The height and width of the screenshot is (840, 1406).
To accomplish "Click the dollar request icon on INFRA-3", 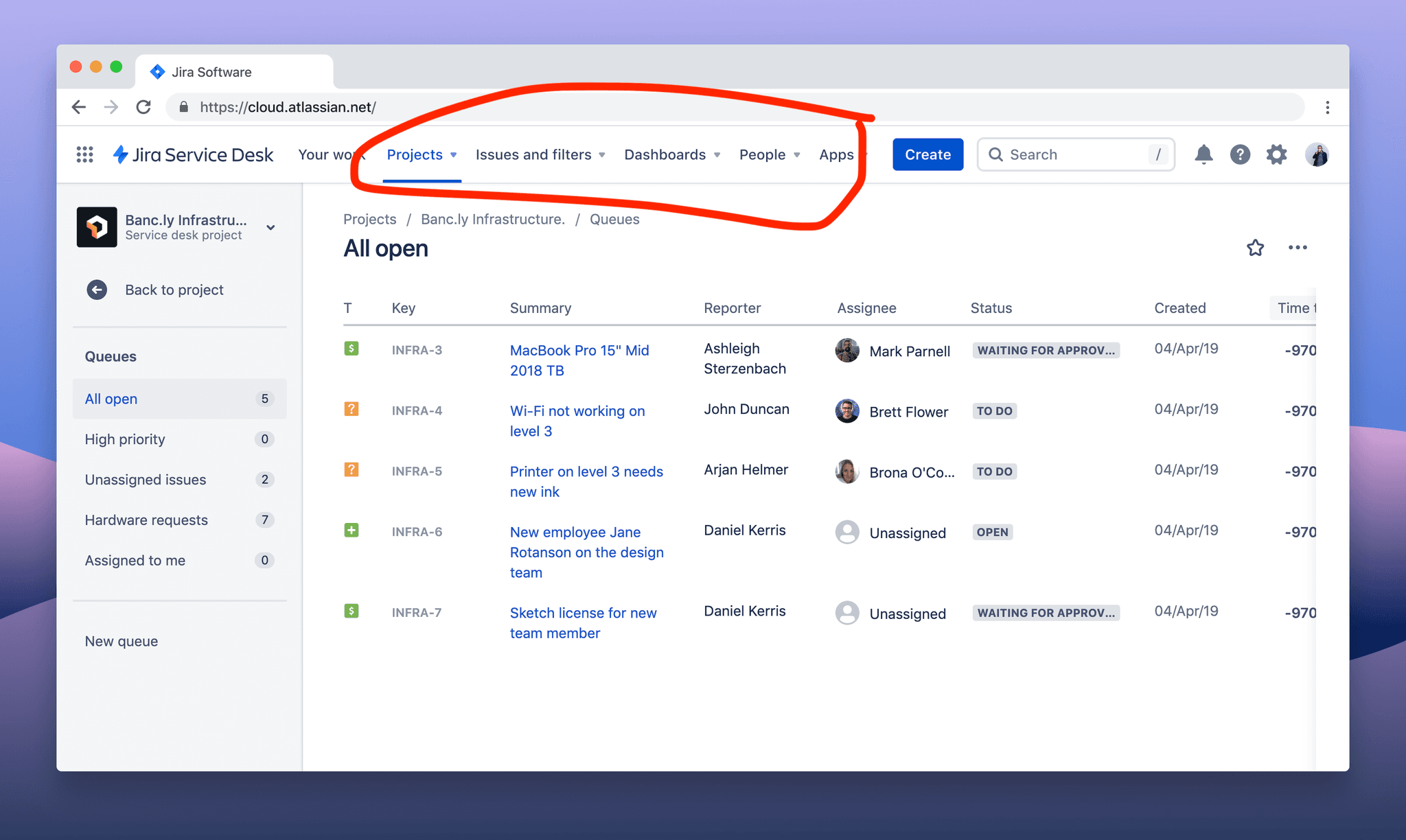I will coord(351,348).
